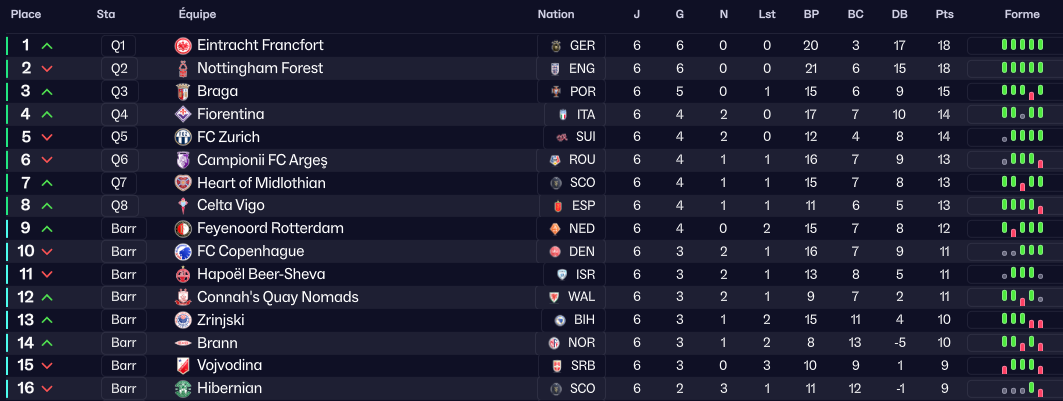Sort table by Pts column header
The height and width of the screenshot is (401, 1063).
pos(943,15)
